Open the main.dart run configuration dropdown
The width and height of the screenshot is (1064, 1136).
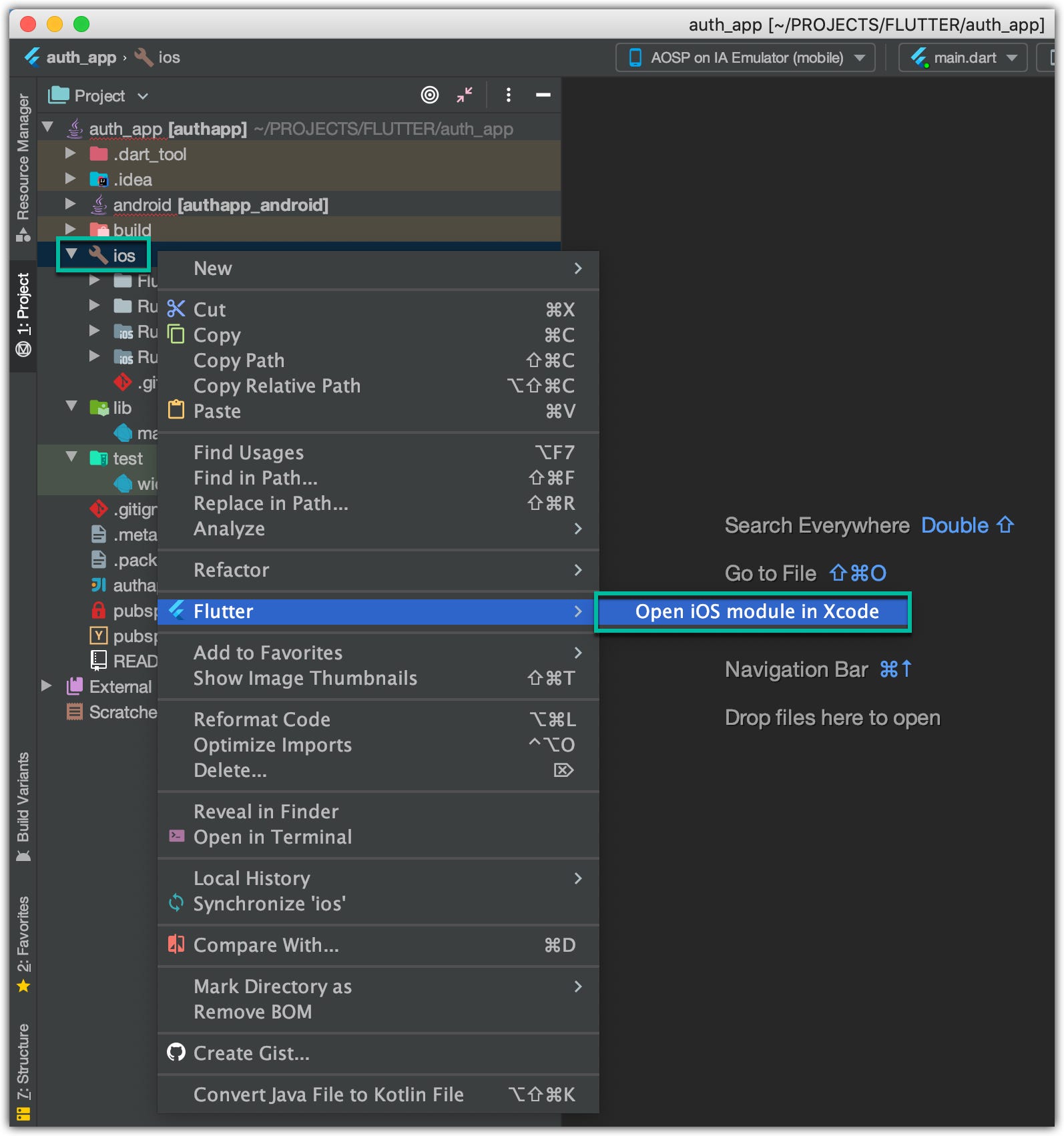[963, 58]
